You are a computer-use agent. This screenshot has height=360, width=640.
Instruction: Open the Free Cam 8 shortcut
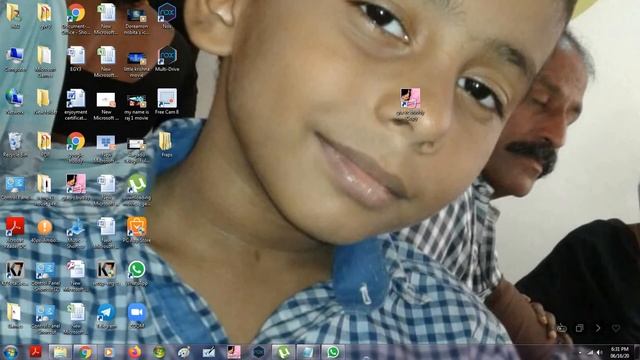tap(167, 102)
